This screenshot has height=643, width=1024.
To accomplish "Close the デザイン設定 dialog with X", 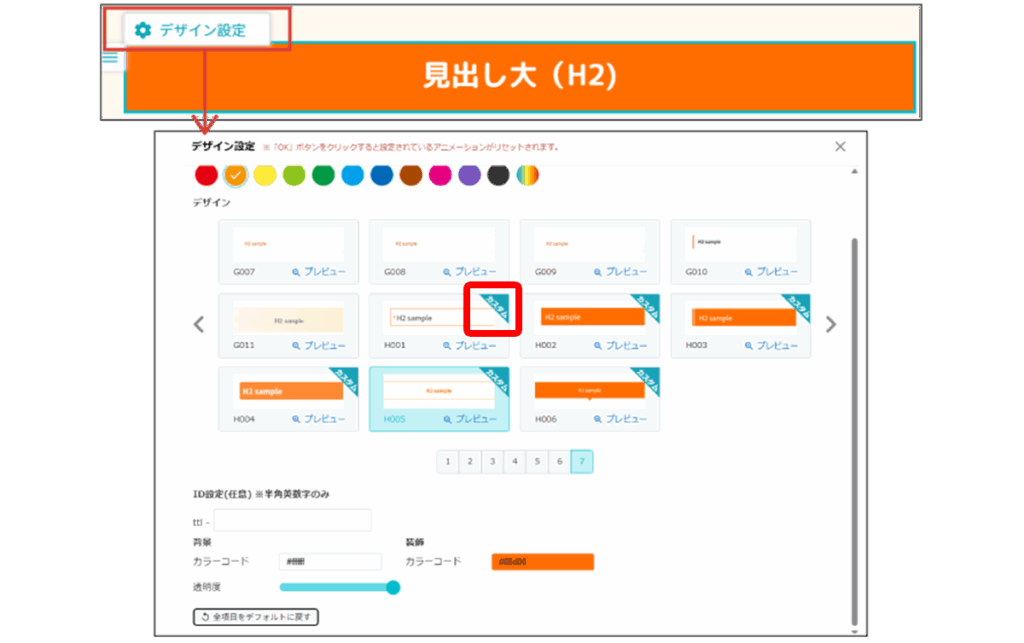I will 840,147.
